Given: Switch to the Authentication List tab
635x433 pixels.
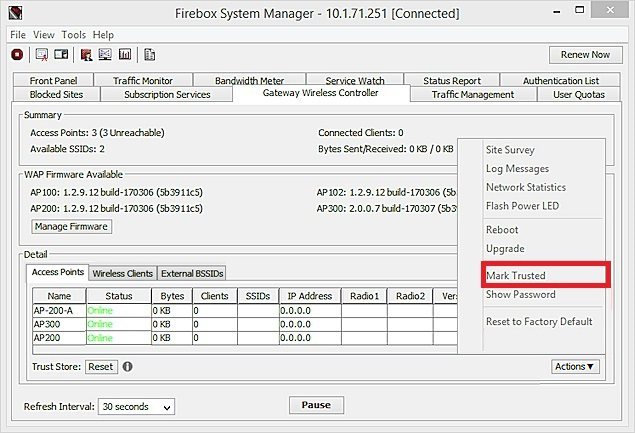Looking at the screenshot, I should pos(560,80).
